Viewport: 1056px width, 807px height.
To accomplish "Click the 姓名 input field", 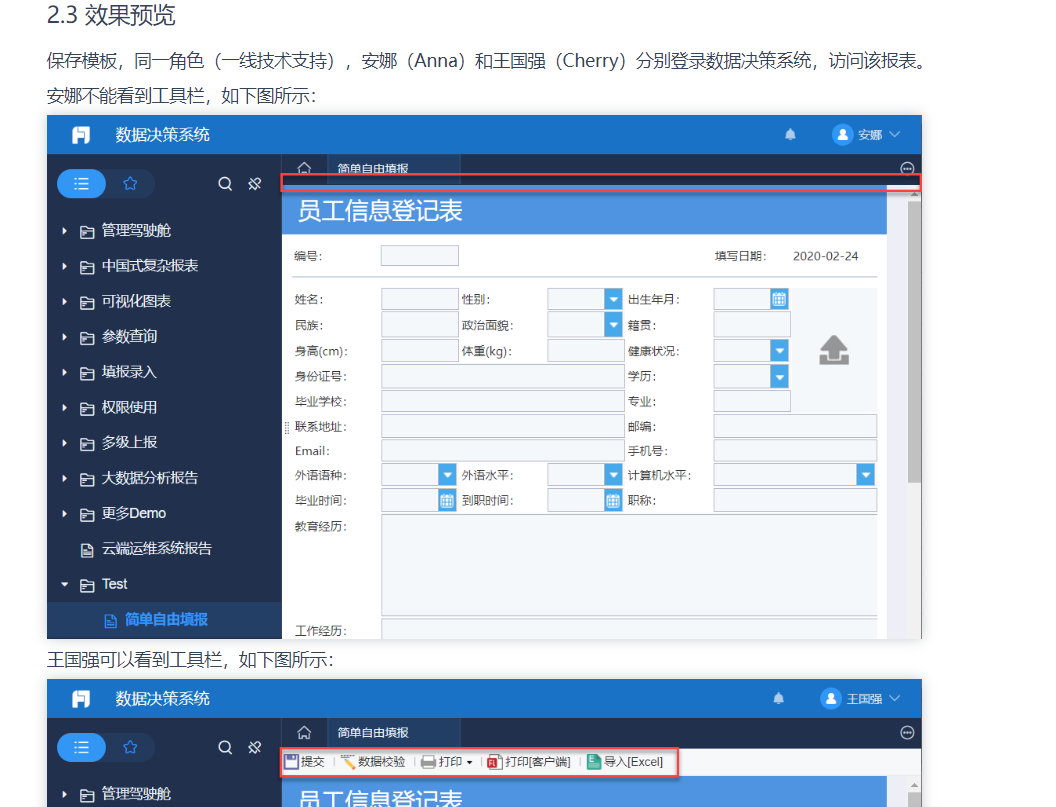I will coord(420,299).
